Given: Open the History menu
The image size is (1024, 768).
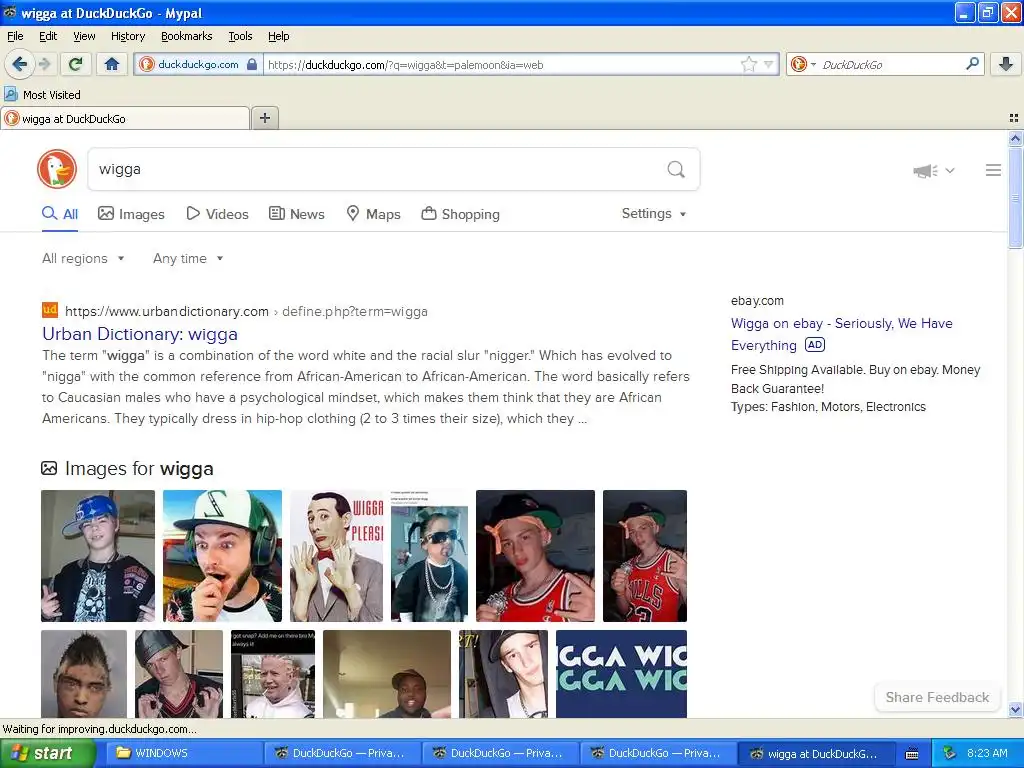Looking at the screenshot, I should [x=127, y=36].
